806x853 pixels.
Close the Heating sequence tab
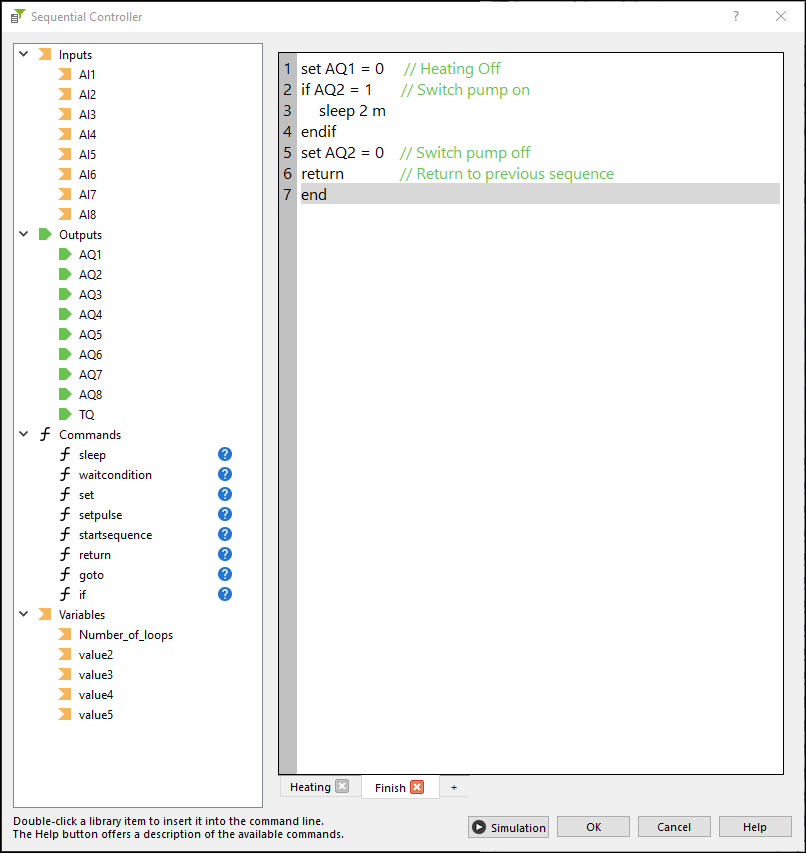click(342, 787)
